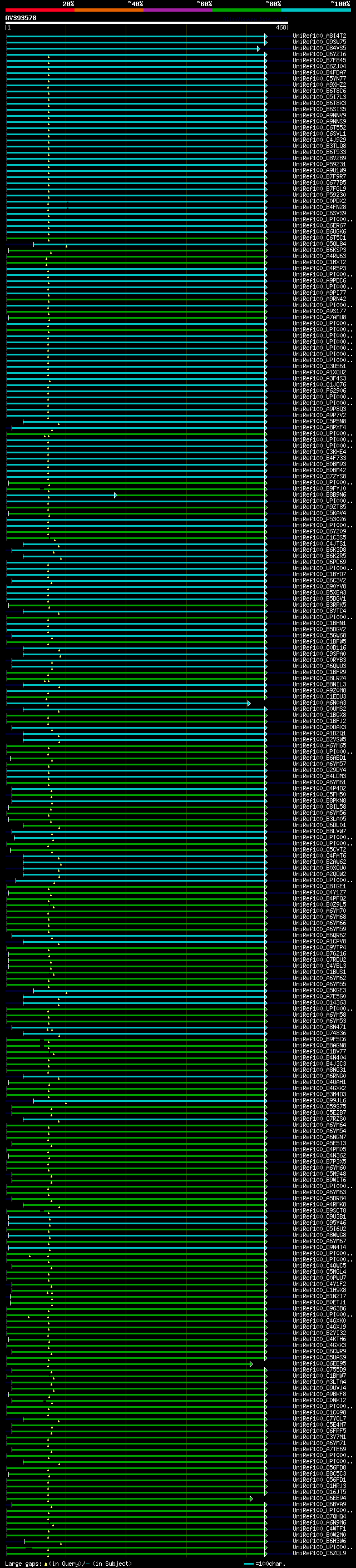The height and width of the screenshot is (1568, 356).
Task: Select the red 20% identity color segment
Action: coord(39,10)
